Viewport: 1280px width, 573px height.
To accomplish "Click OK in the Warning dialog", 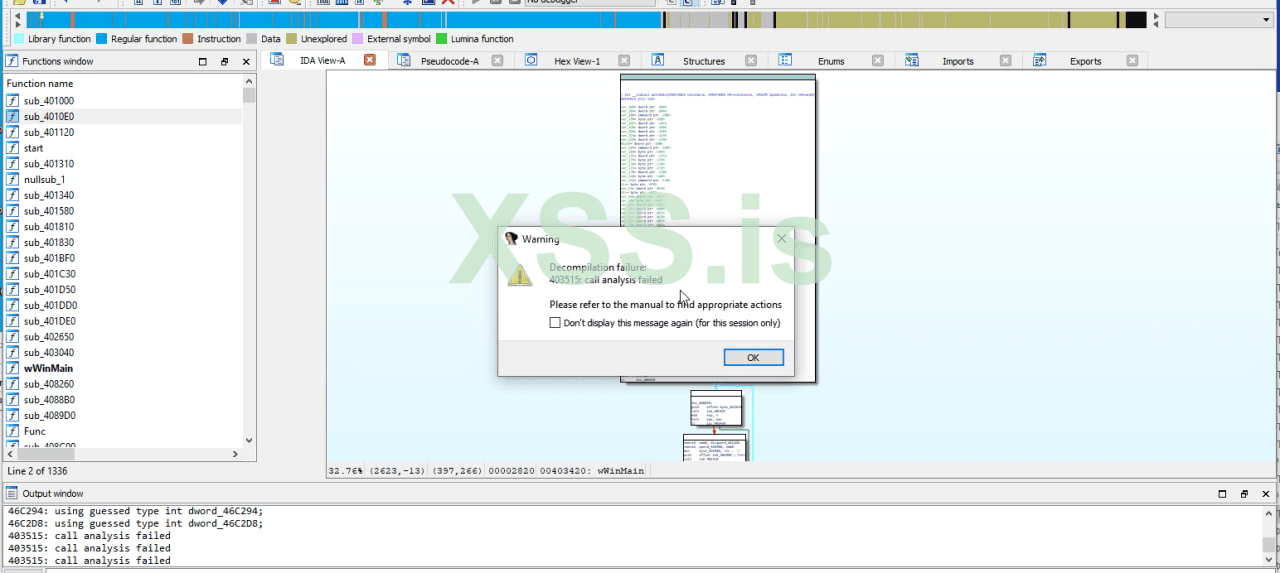I will (x=753, y=358).
